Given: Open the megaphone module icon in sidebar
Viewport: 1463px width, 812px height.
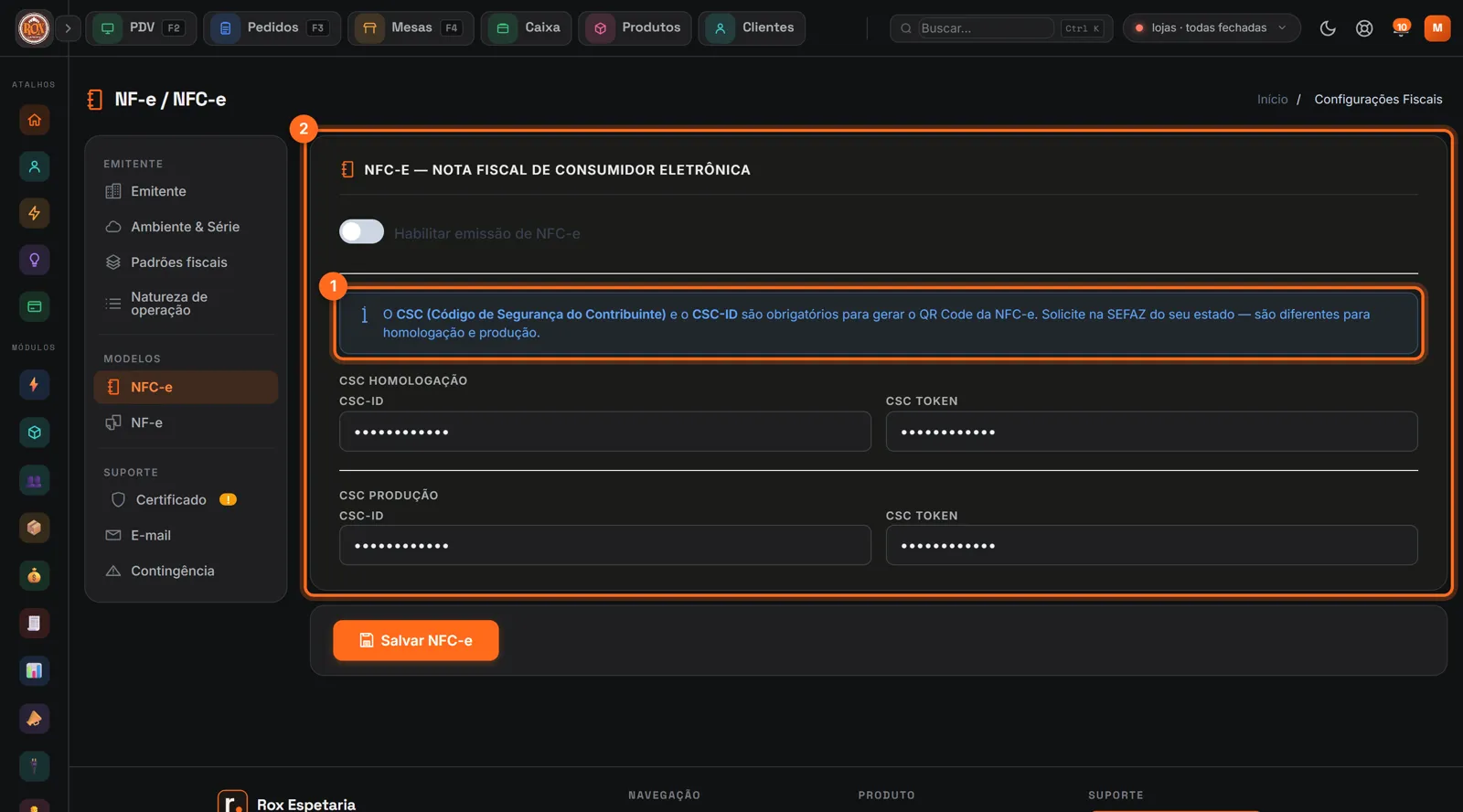Looking at the screenshot, I should 35,718.
